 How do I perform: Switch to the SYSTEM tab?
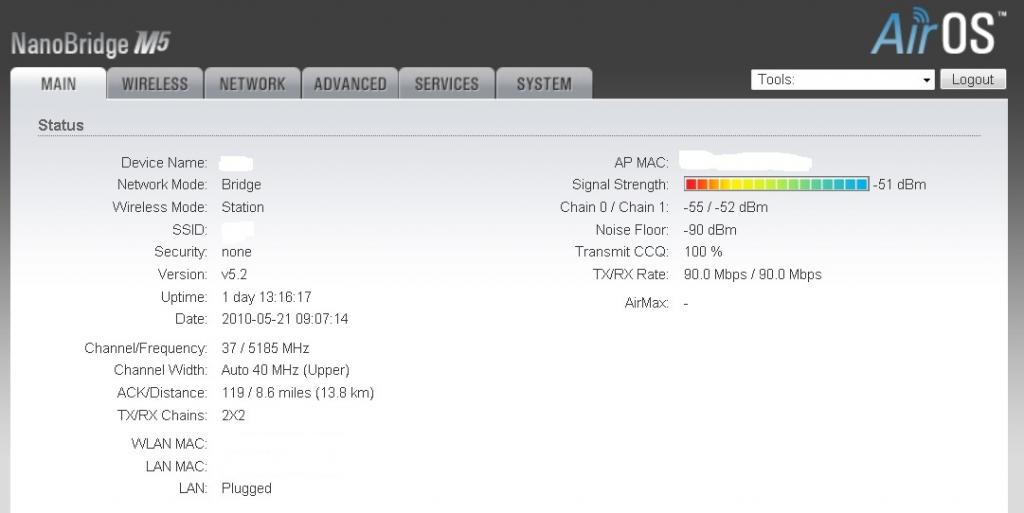[544, 84]
